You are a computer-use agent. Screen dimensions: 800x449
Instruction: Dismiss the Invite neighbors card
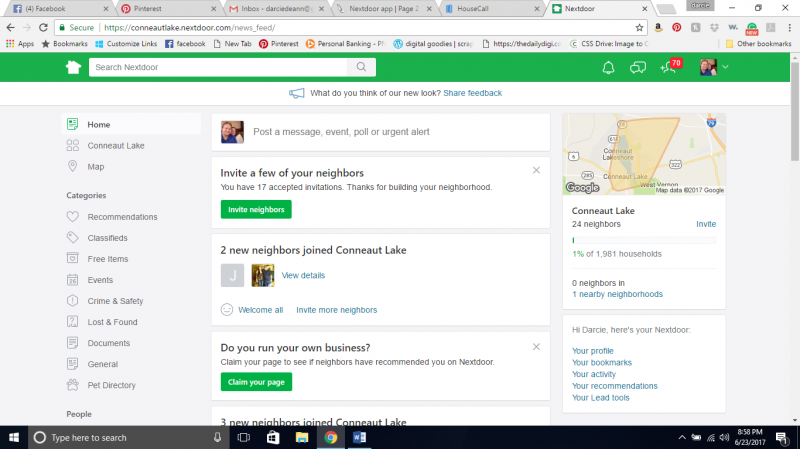pyautogui.click(x=536, y=170)
